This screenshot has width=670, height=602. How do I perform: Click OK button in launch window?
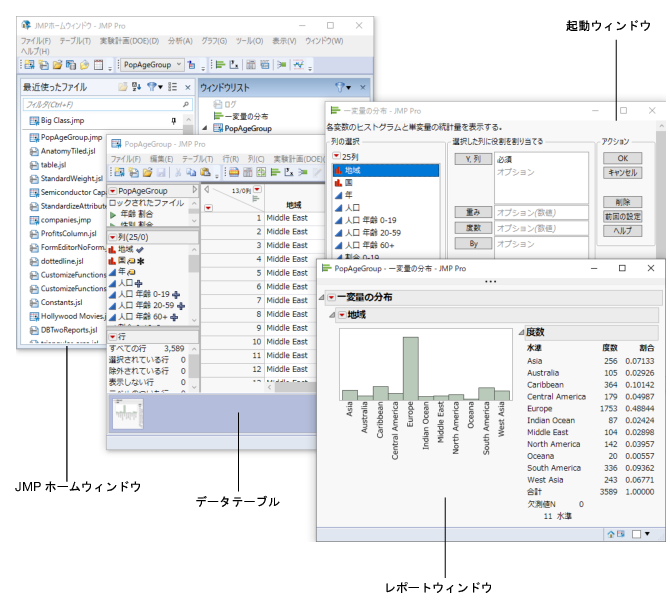pyautogui.click(x=623, y=158)
